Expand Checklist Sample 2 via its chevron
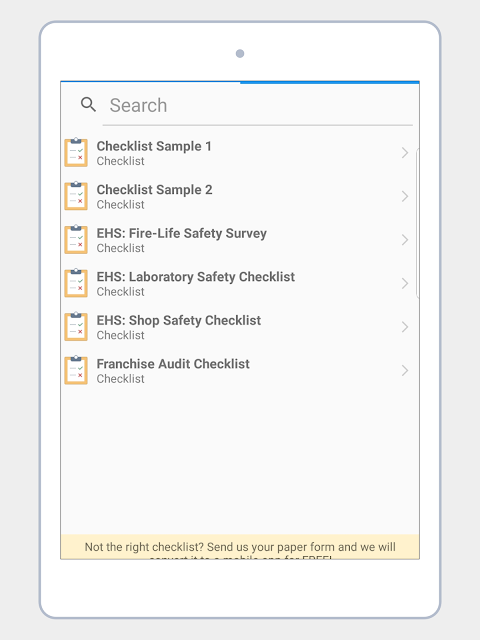 point(404,196)
